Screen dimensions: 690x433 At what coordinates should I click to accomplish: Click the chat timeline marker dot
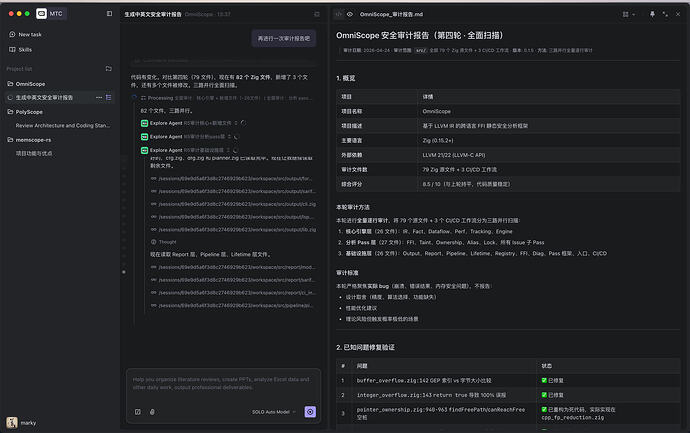tap(124, 272)
